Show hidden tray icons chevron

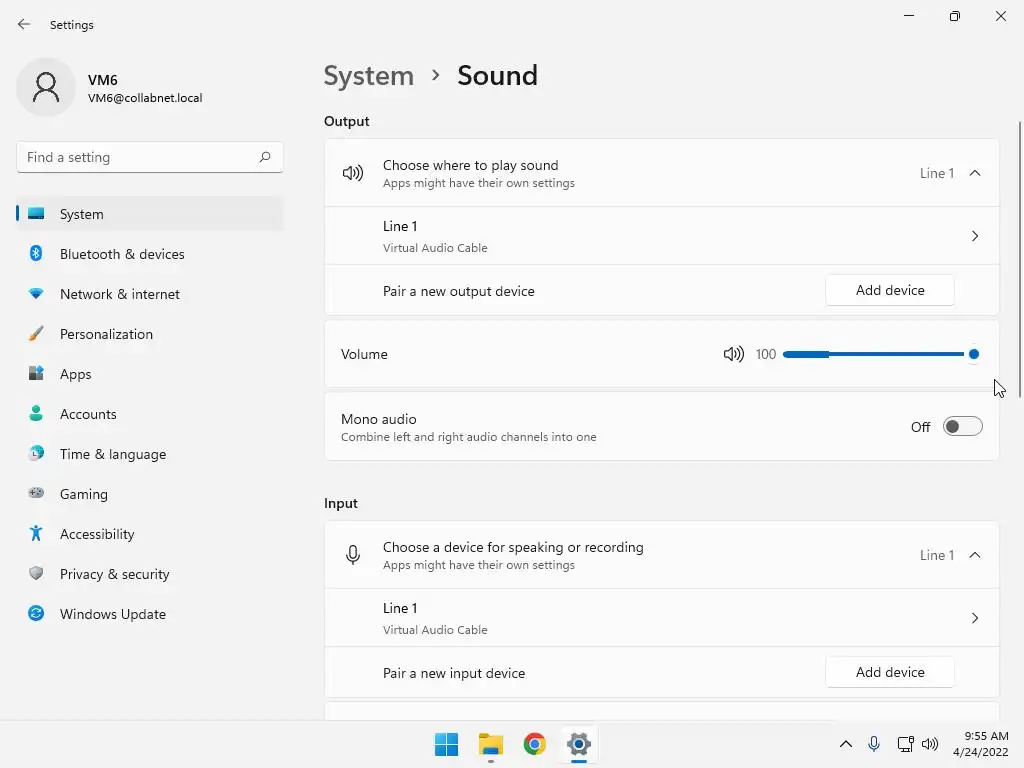(845, 744)
